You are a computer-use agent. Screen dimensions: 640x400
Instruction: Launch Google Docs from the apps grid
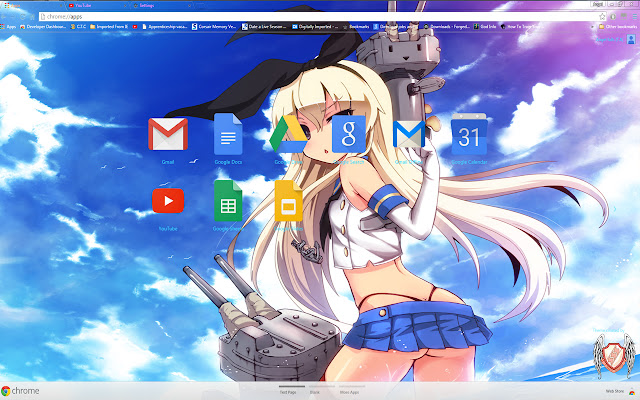228,134
